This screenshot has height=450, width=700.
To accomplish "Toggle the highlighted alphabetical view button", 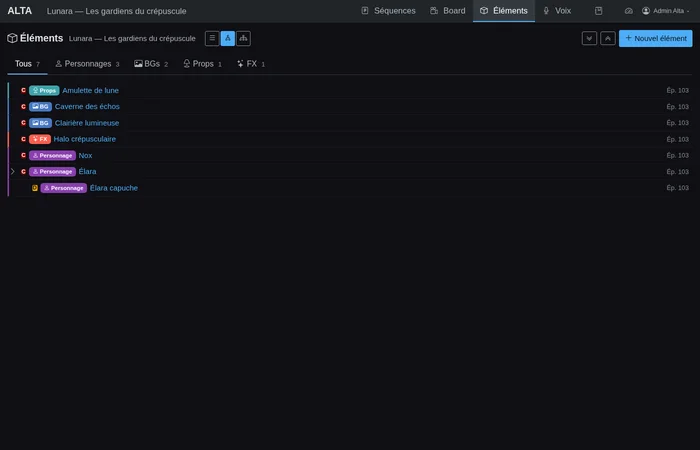I will point(228,39).
